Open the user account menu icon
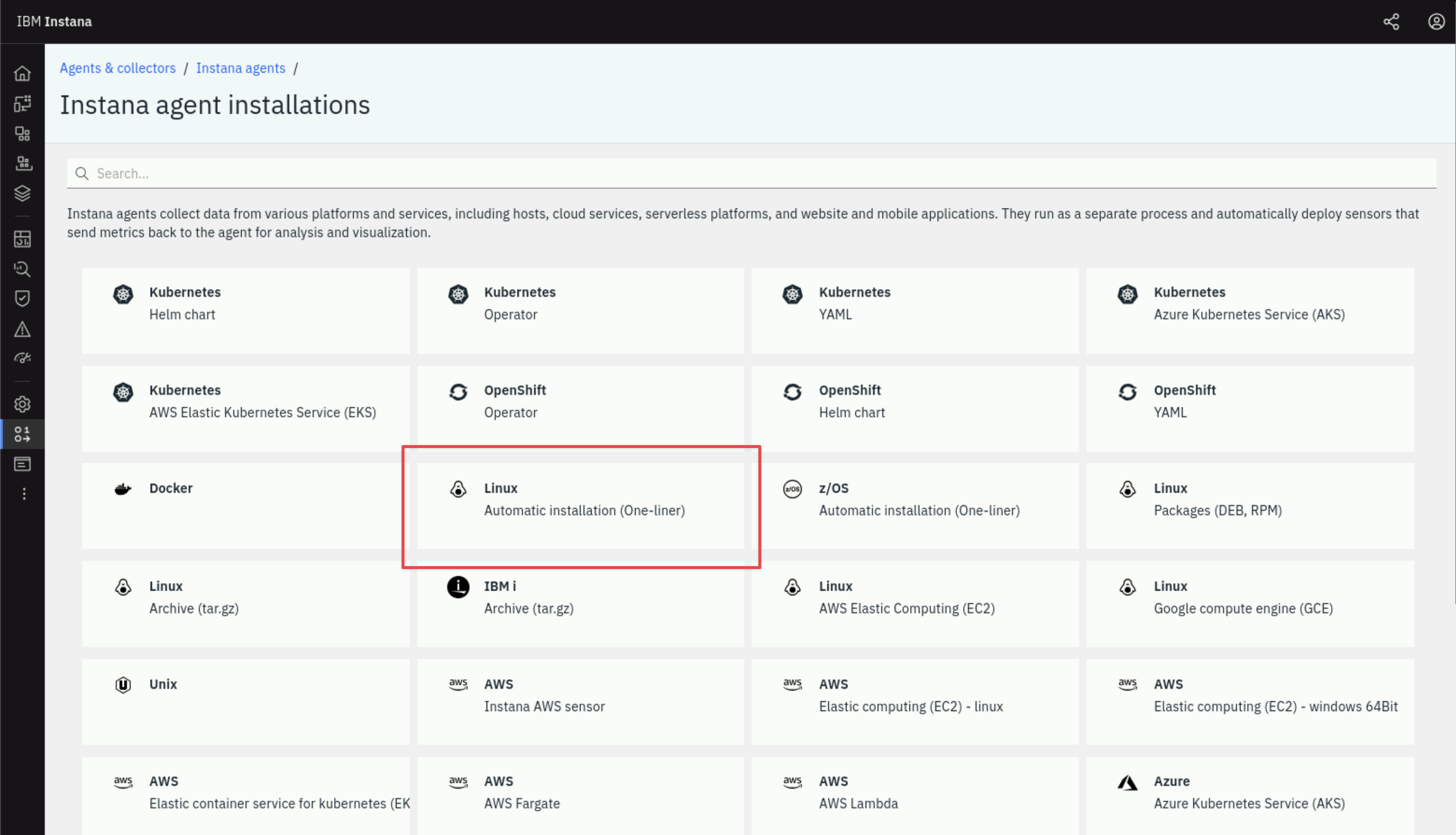1456x835 pixels. tap(1436, 21)
